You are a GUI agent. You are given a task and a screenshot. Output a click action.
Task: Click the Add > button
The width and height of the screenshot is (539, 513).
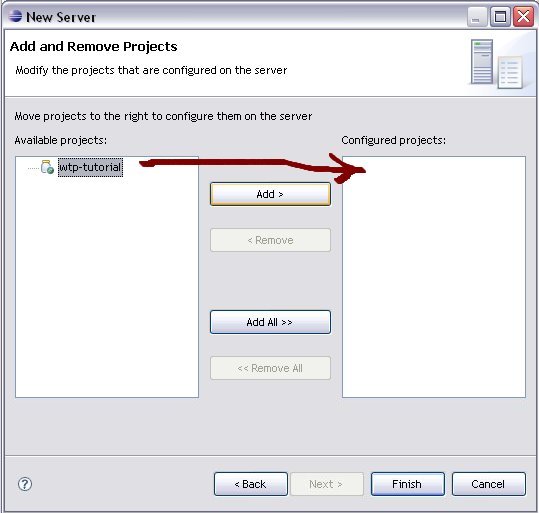tap(270, 194)
